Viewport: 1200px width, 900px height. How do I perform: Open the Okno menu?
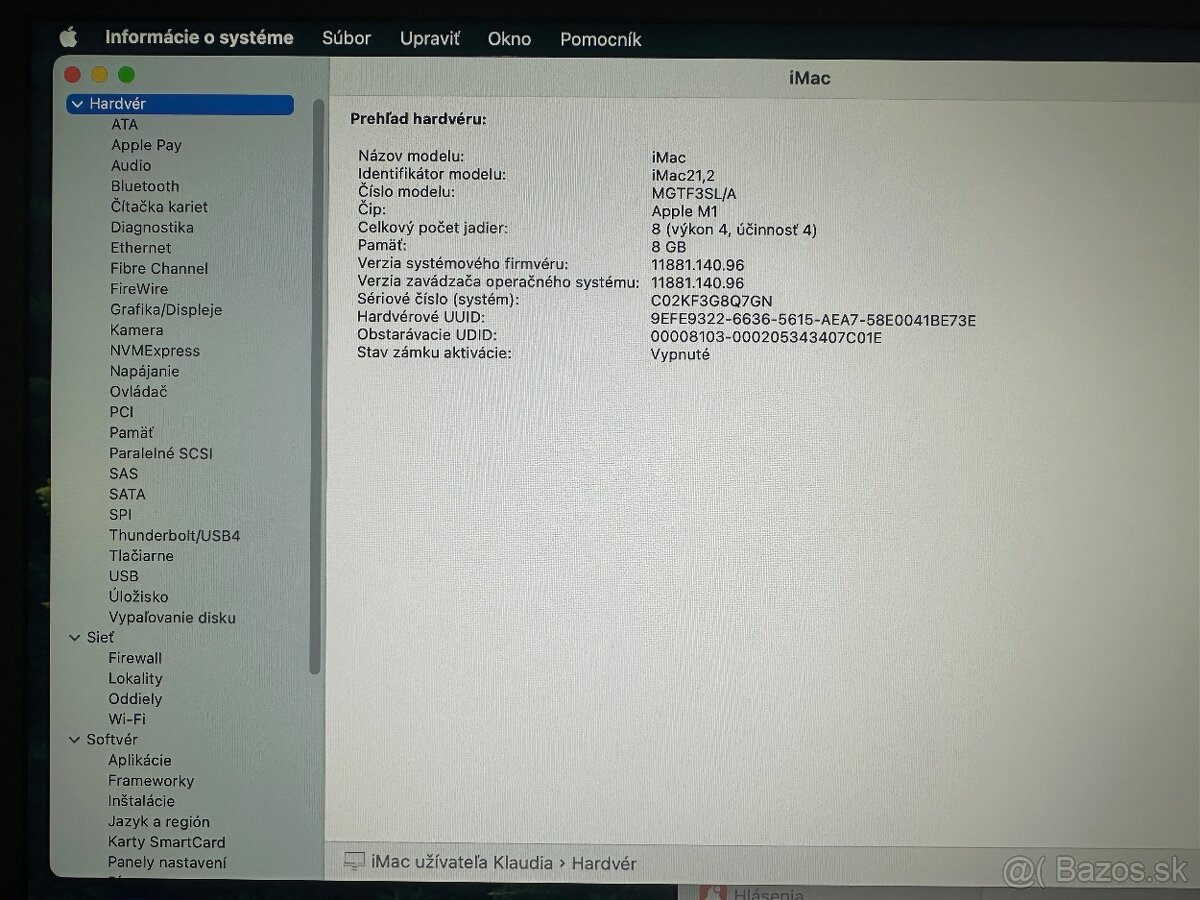(510, 38)
